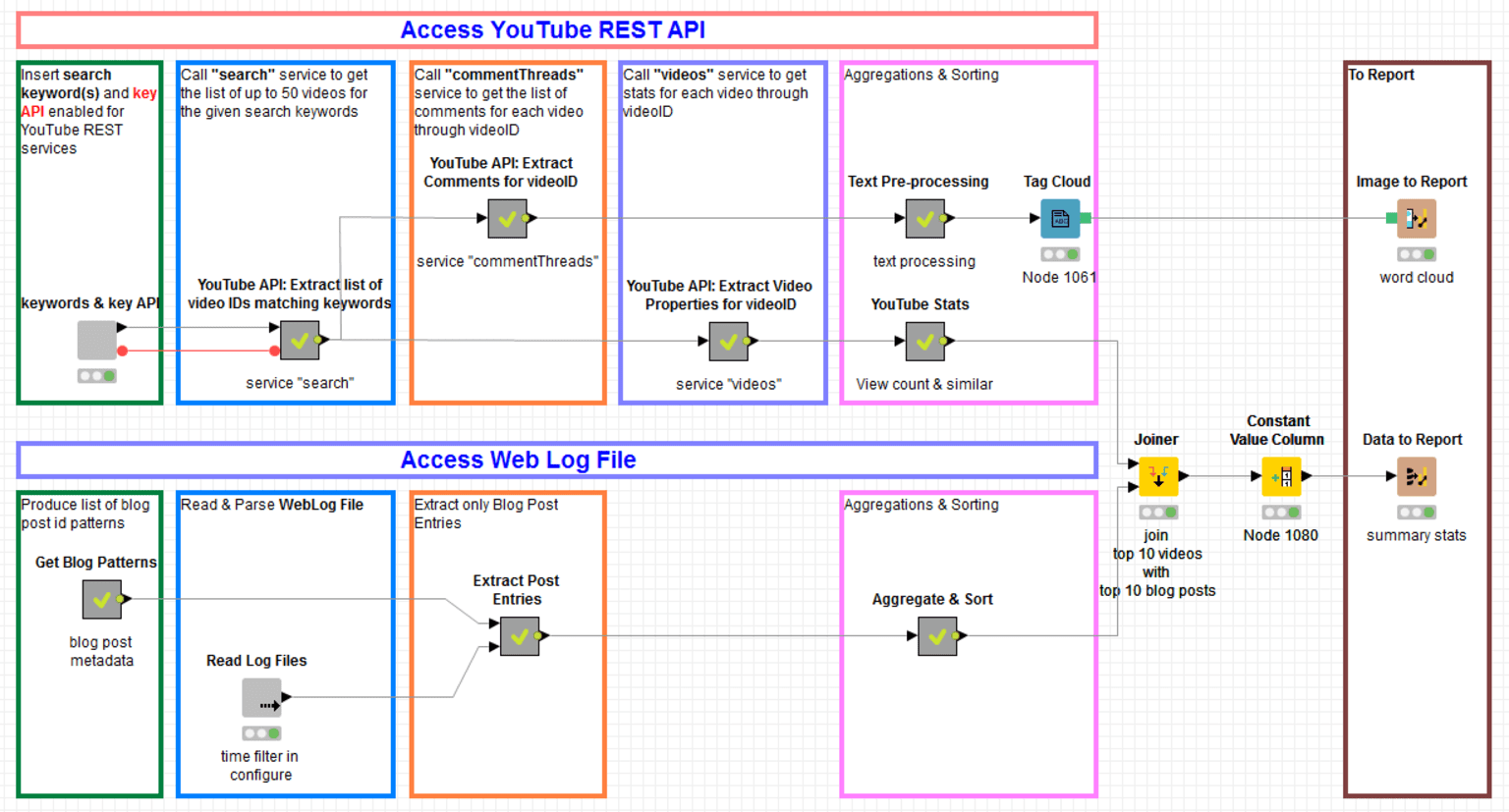The height and width of the screenshot is (812, 1509).
Task: Select the Text Pre-processing metanode
Action: pyautogui.click(x=924, y=218)
